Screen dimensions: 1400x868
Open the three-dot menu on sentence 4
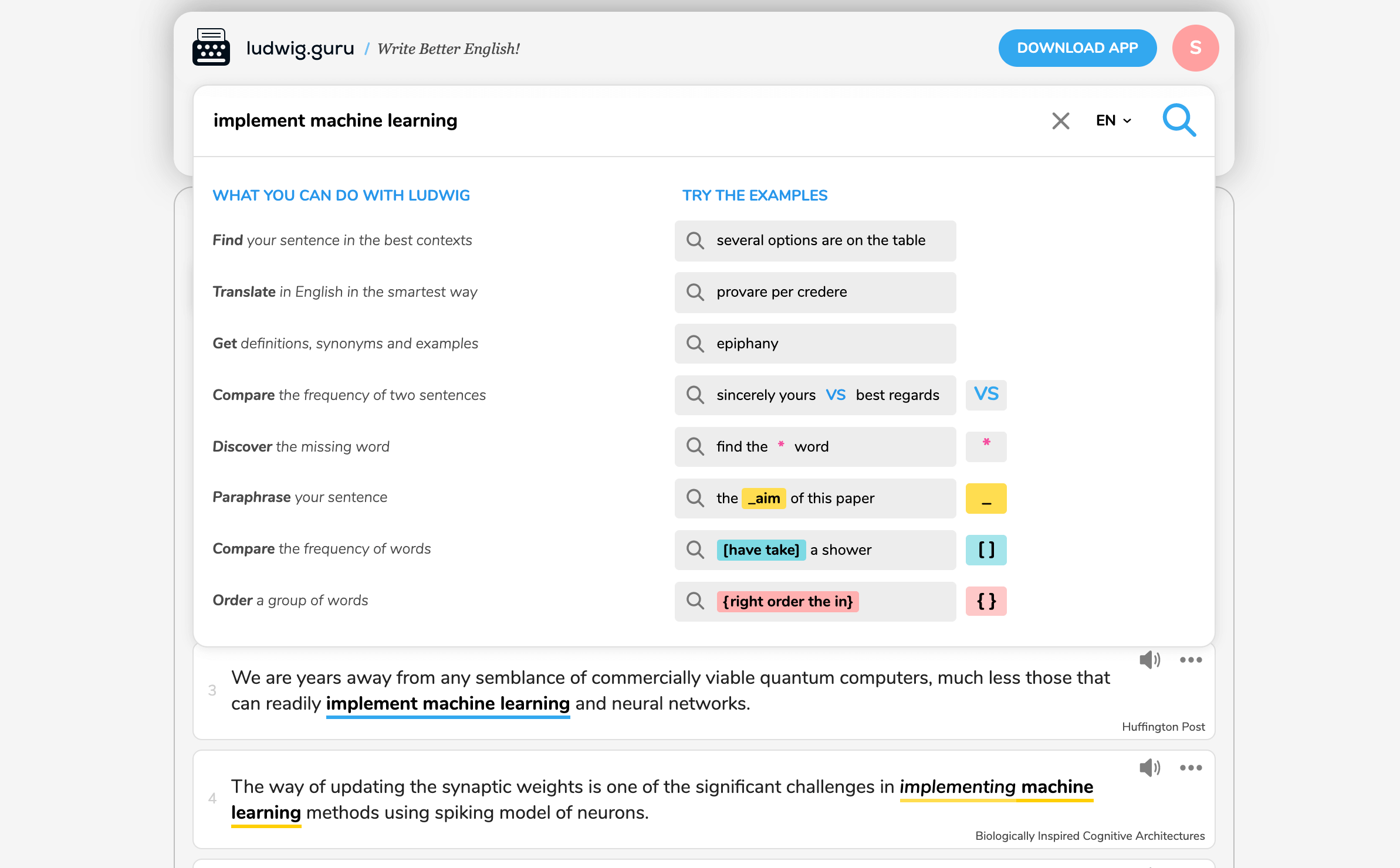[1191, 768]
